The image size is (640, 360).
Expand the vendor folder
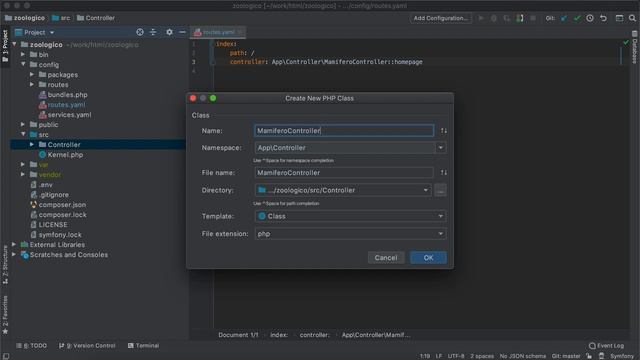[x=23, y=174]
